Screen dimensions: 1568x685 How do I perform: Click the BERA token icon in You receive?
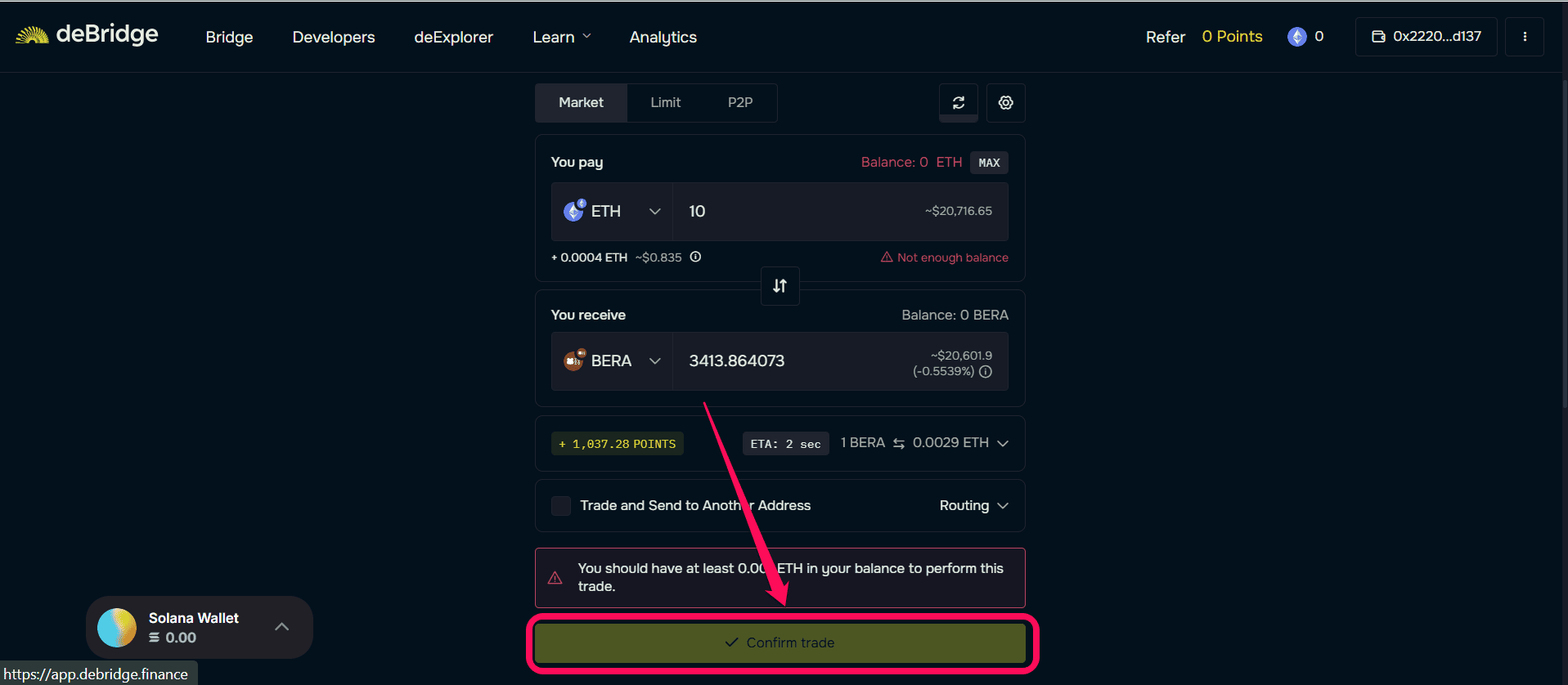point(575,360)
